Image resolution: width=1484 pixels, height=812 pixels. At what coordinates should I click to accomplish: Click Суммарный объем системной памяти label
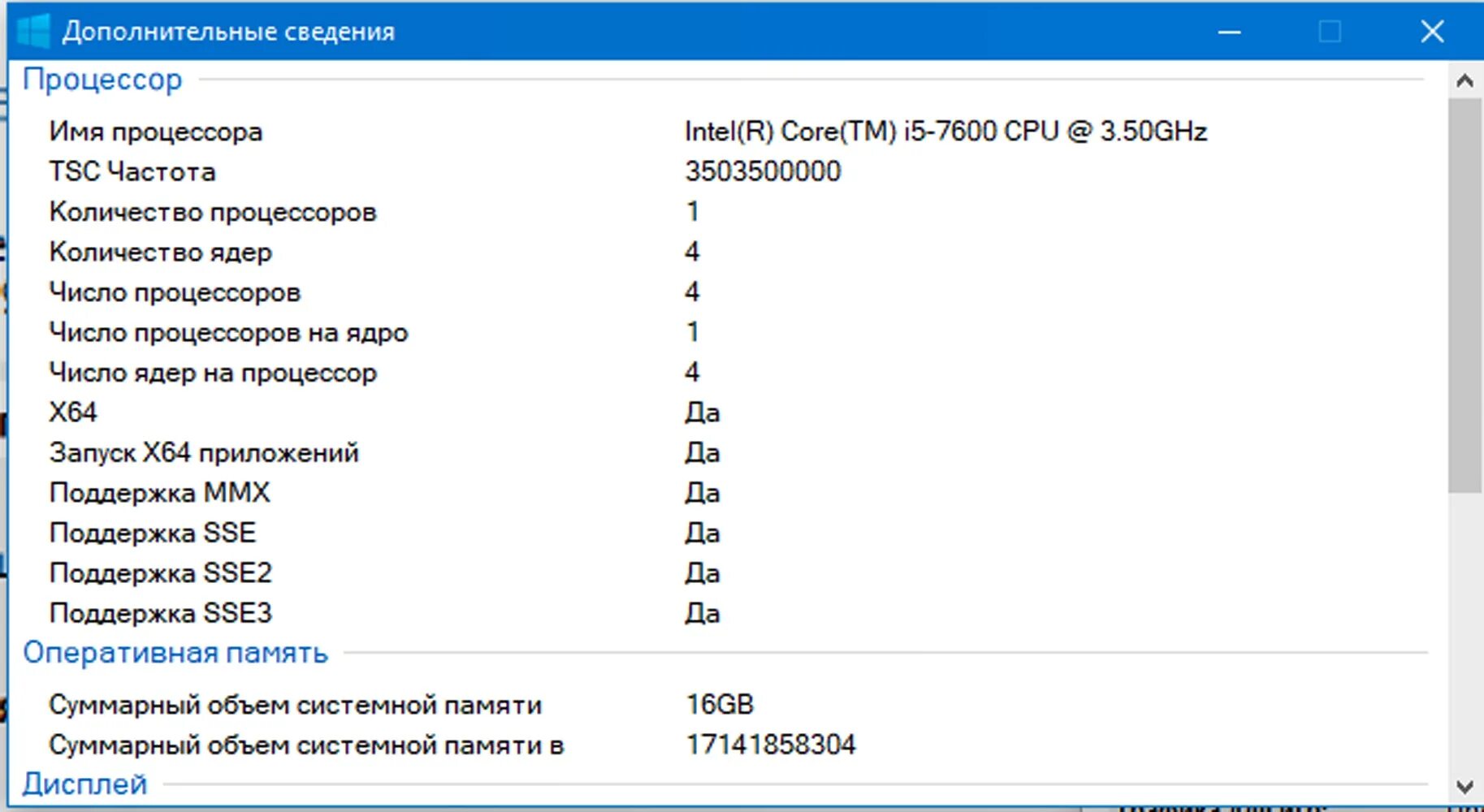click(x=296, y=705)
